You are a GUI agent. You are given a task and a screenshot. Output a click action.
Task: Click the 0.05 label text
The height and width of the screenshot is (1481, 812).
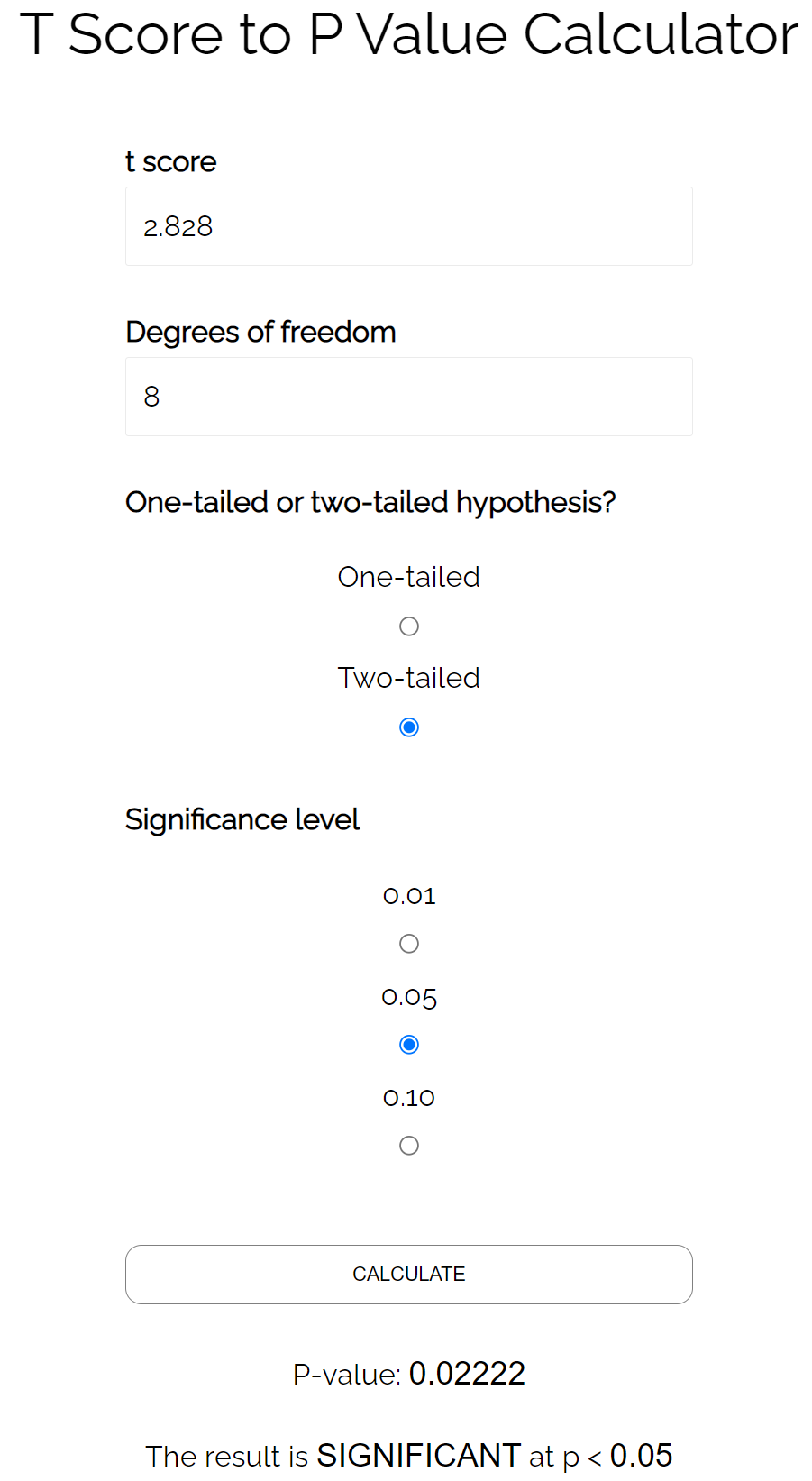(409, 997)
